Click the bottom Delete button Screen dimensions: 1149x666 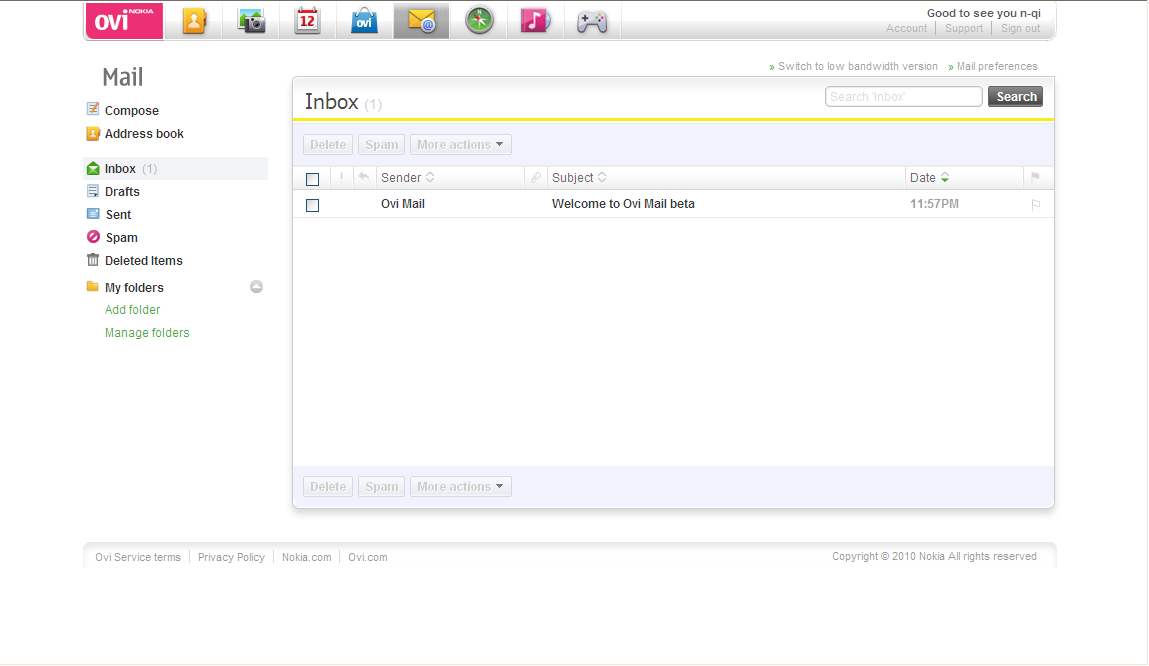[328, 486]
